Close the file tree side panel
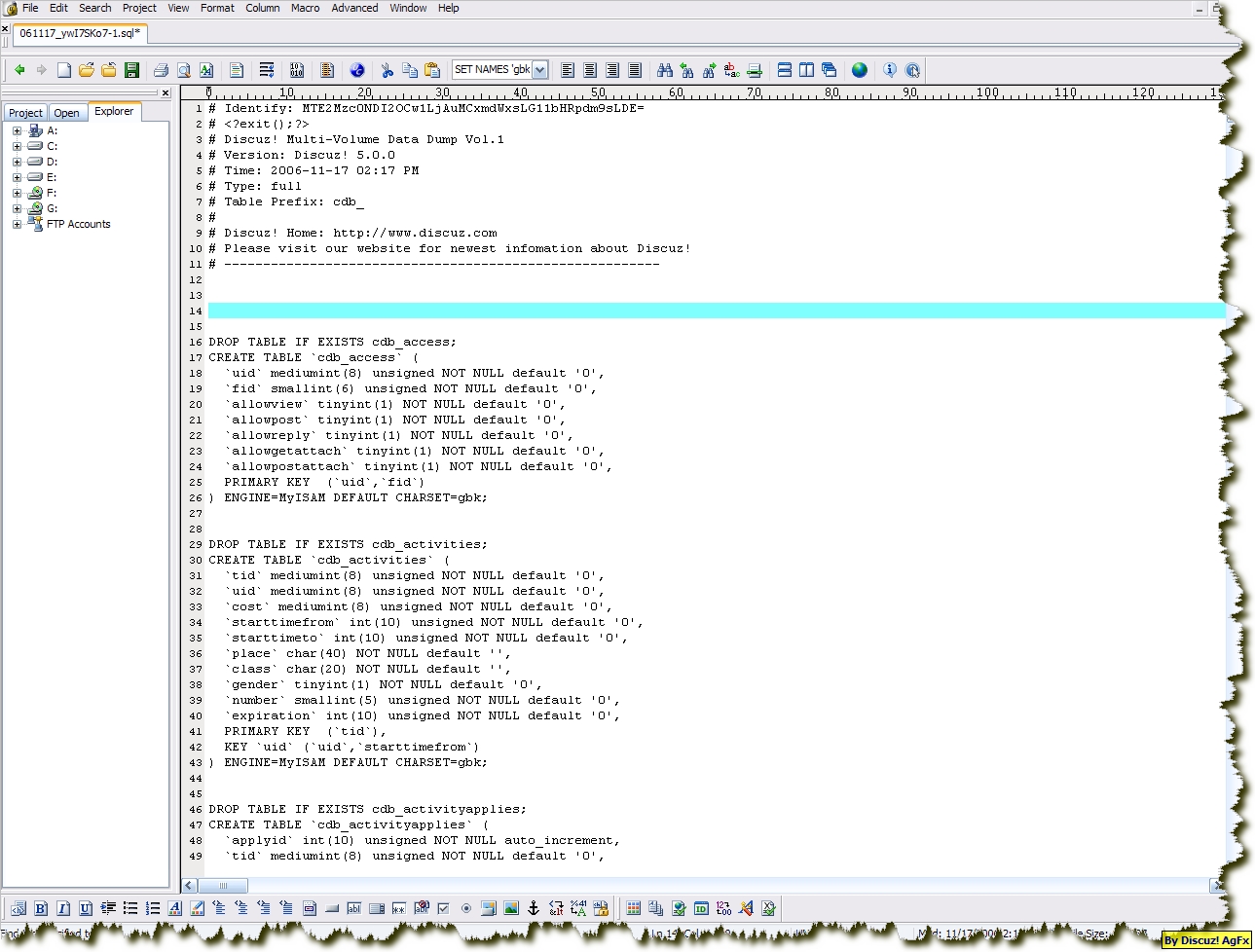Screen dimensions: 1255x952 166,93
